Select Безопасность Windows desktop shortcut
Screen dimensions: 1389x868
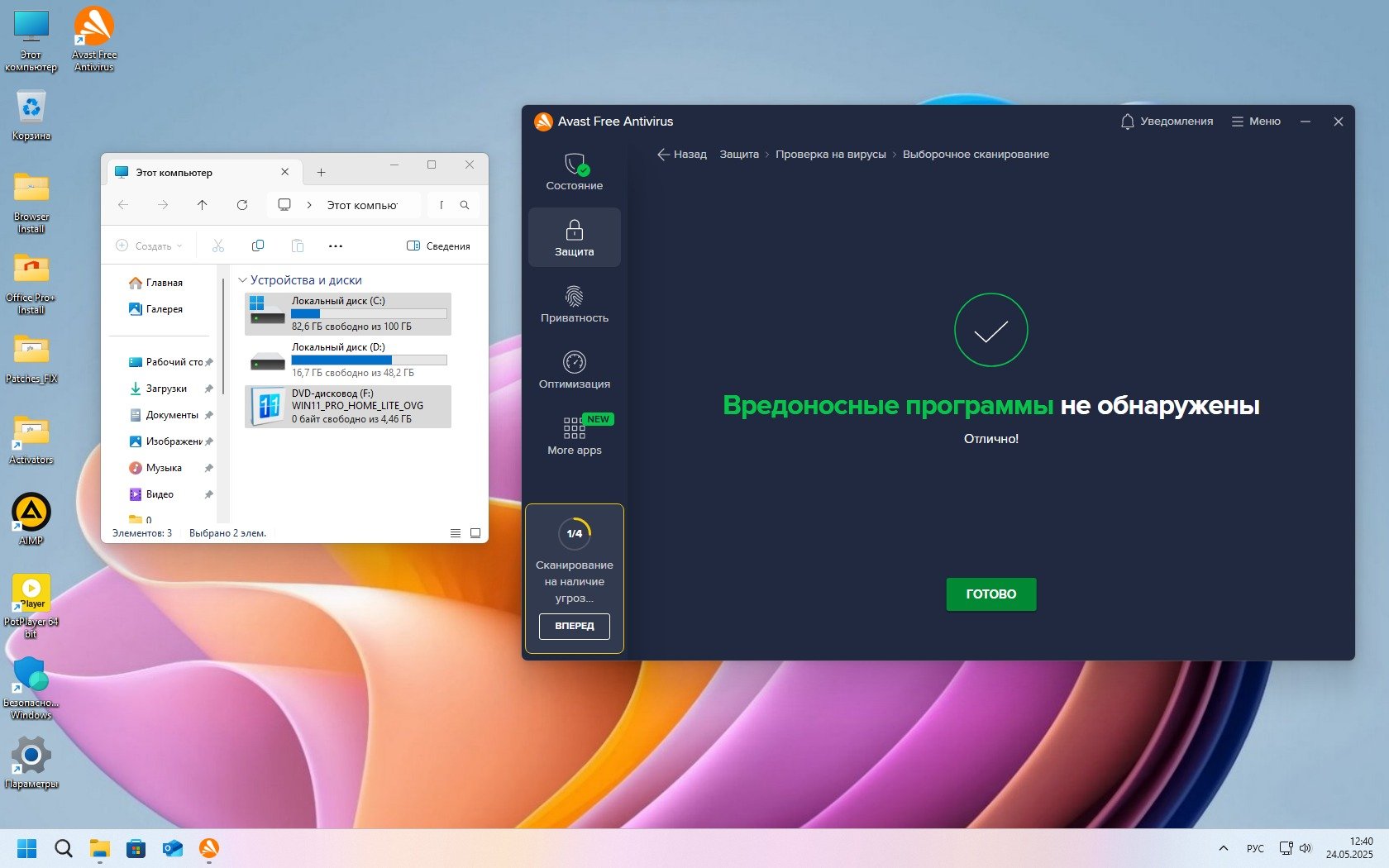click(31, 688)
